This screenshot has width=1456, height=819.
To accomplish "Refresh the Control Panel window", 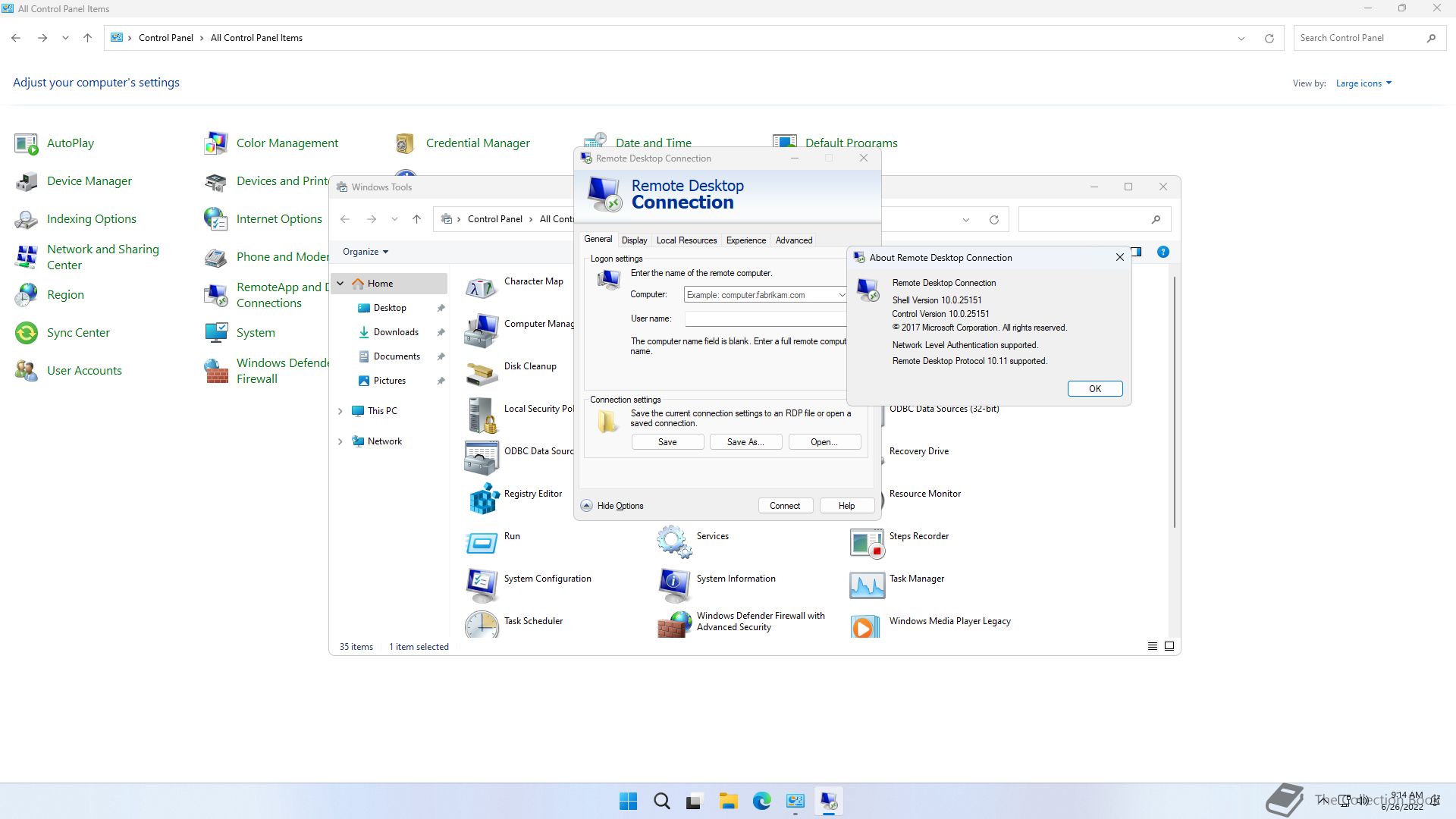I will click(x=1269, y=39).
